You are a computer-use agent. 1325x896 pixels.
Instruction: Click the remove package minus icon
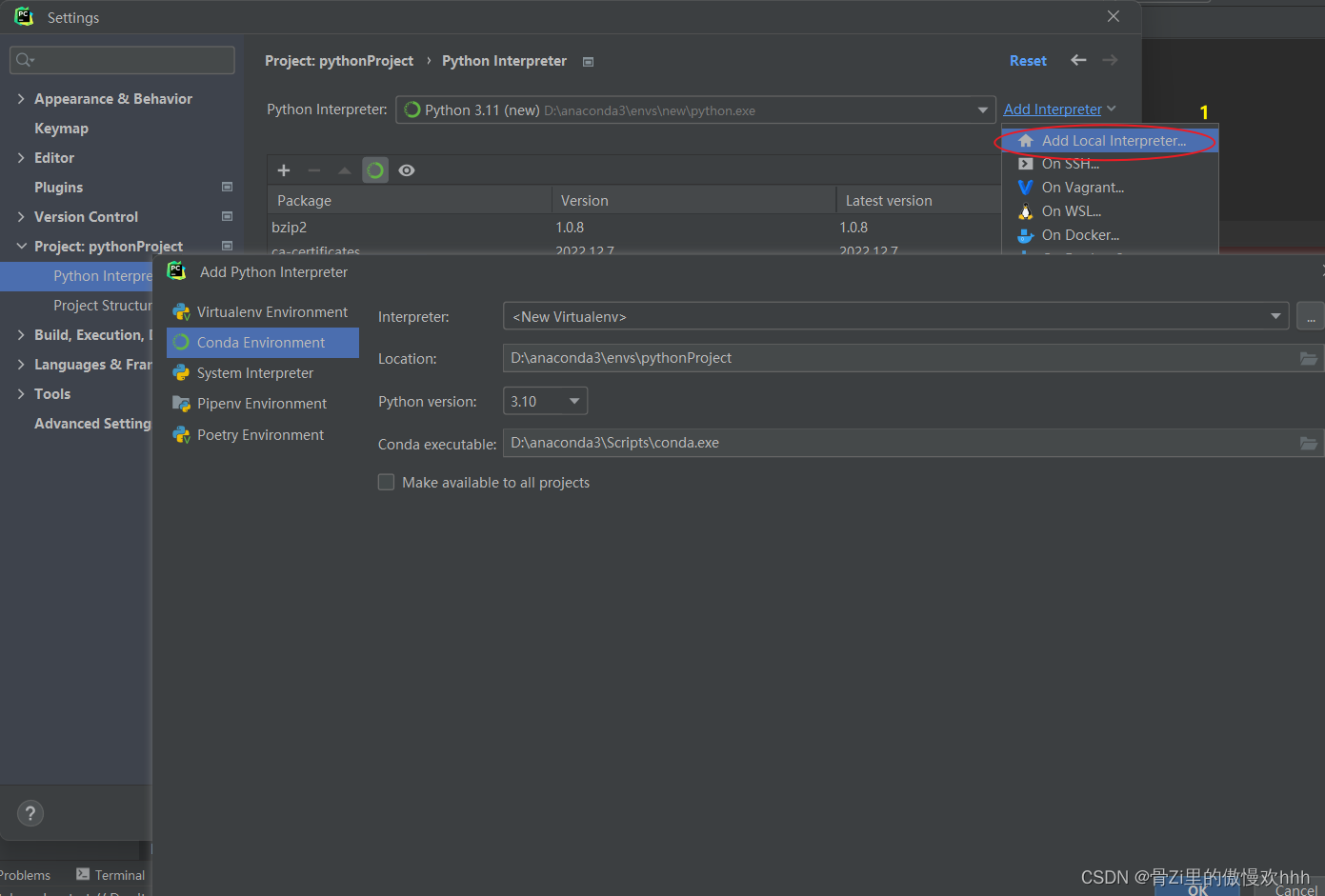[314, 170]
